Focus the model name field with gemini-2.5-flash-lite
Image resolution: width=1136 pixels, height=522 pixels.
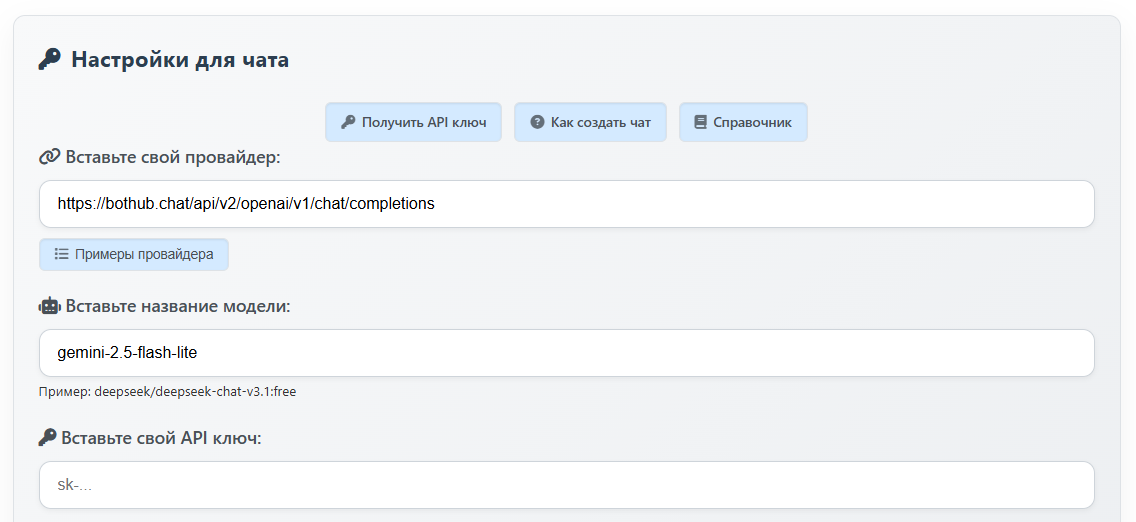click(x=567, y=353)
